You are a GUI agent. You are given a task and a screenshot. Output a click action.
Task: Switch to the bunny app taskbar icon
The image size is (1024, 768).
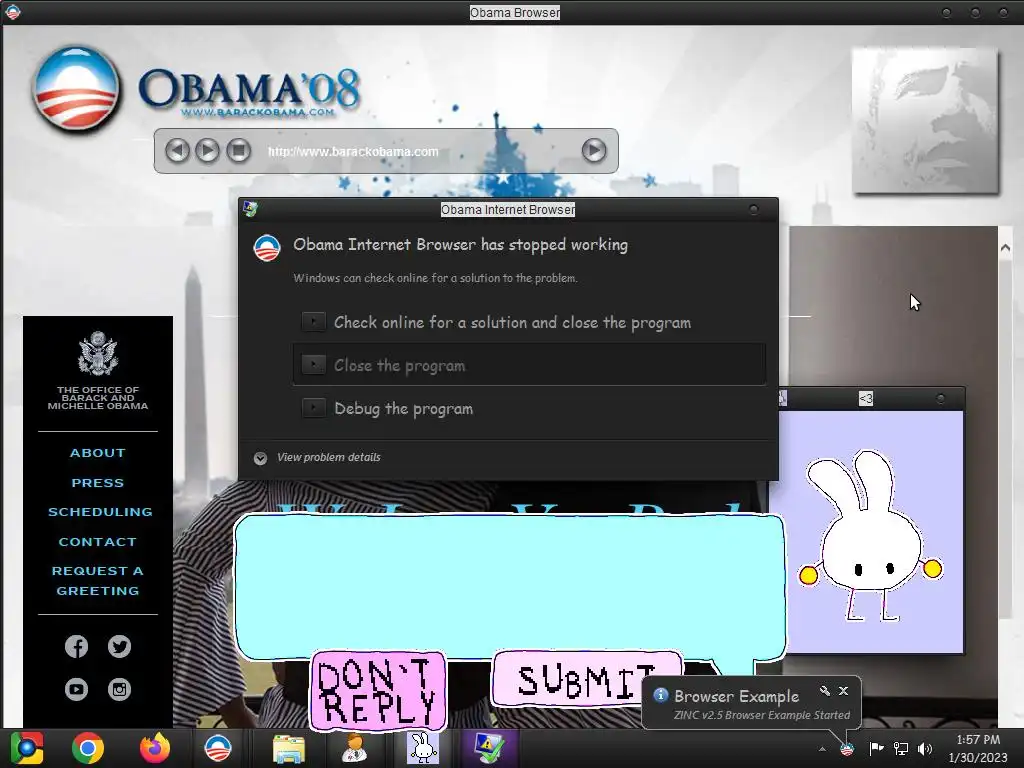coord(423,748)
